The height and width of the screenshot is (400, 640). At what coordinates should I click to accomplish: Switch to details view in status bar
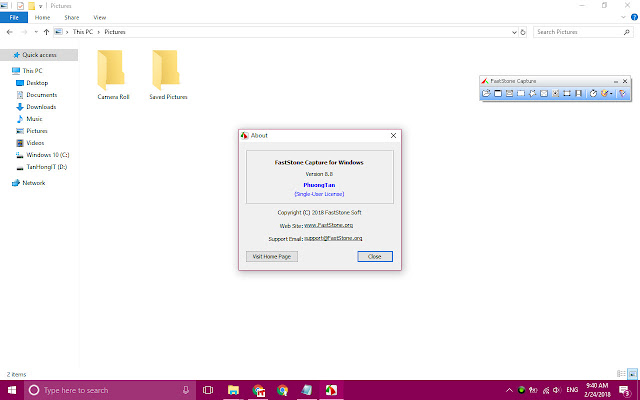tap(621, 374)
